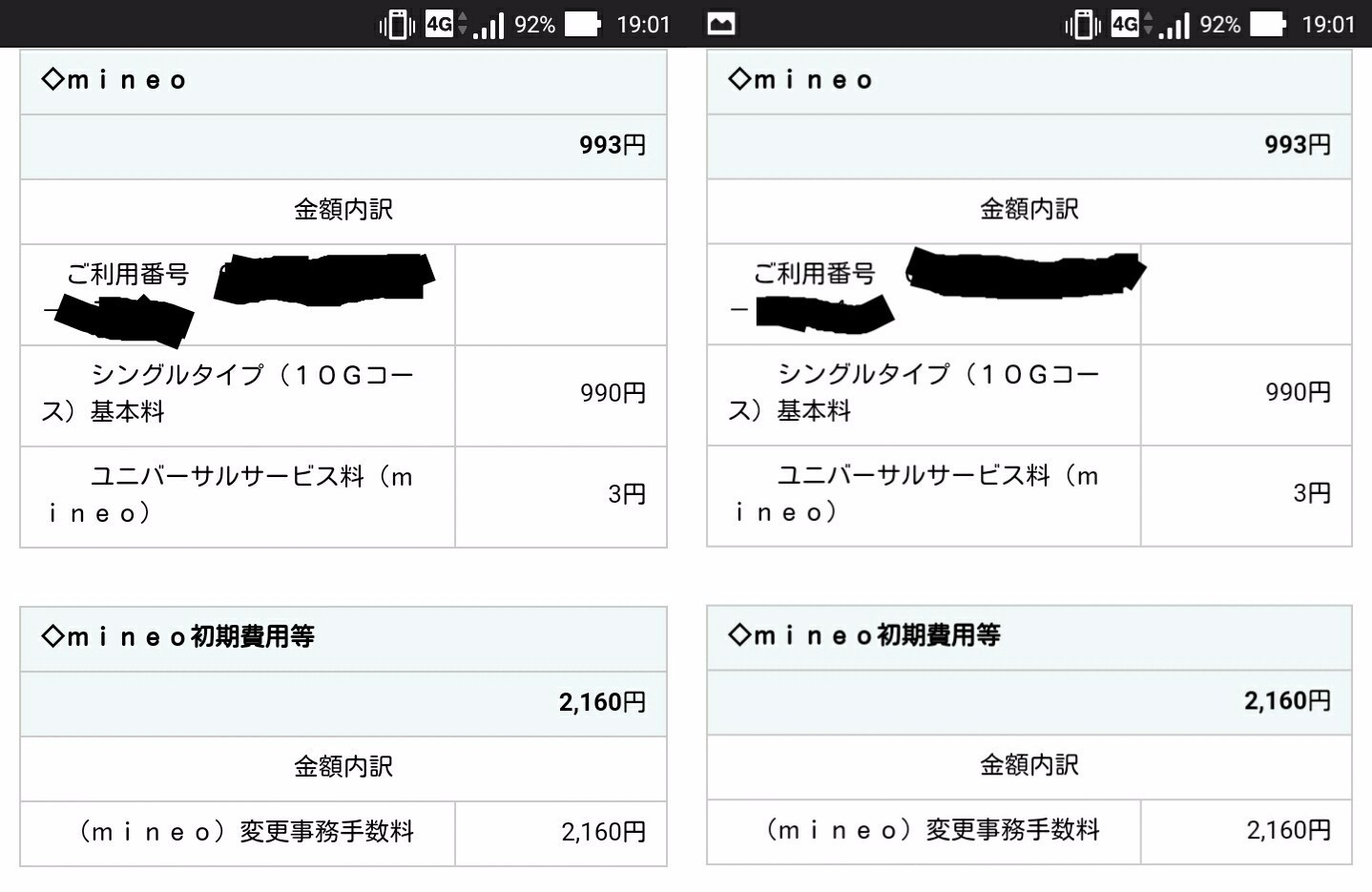Tap the 993円 total in left screenshot

tap(612, 145)
